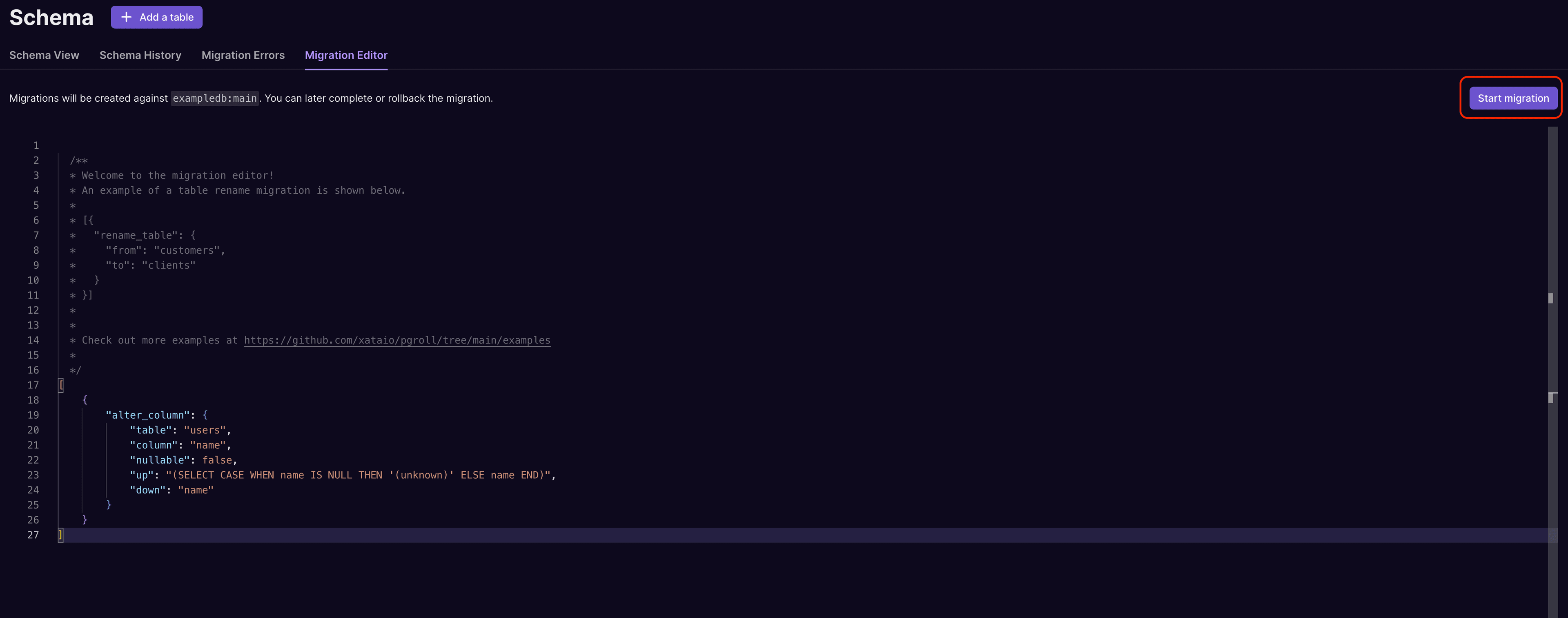
Task: Click the Schema page heading
Action: (x=51, y=17)
